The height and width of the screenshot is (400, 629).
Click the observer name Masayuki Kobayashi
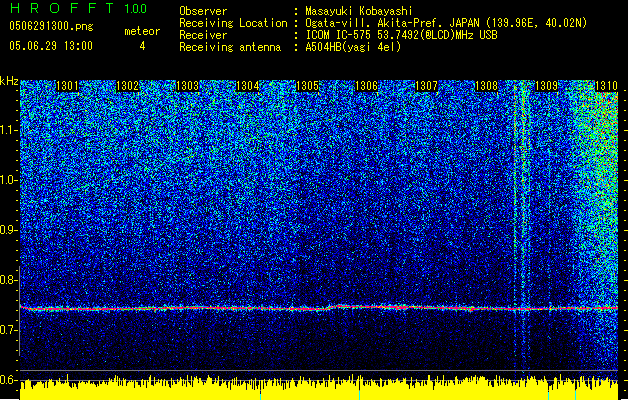click(x=359, y=11)
